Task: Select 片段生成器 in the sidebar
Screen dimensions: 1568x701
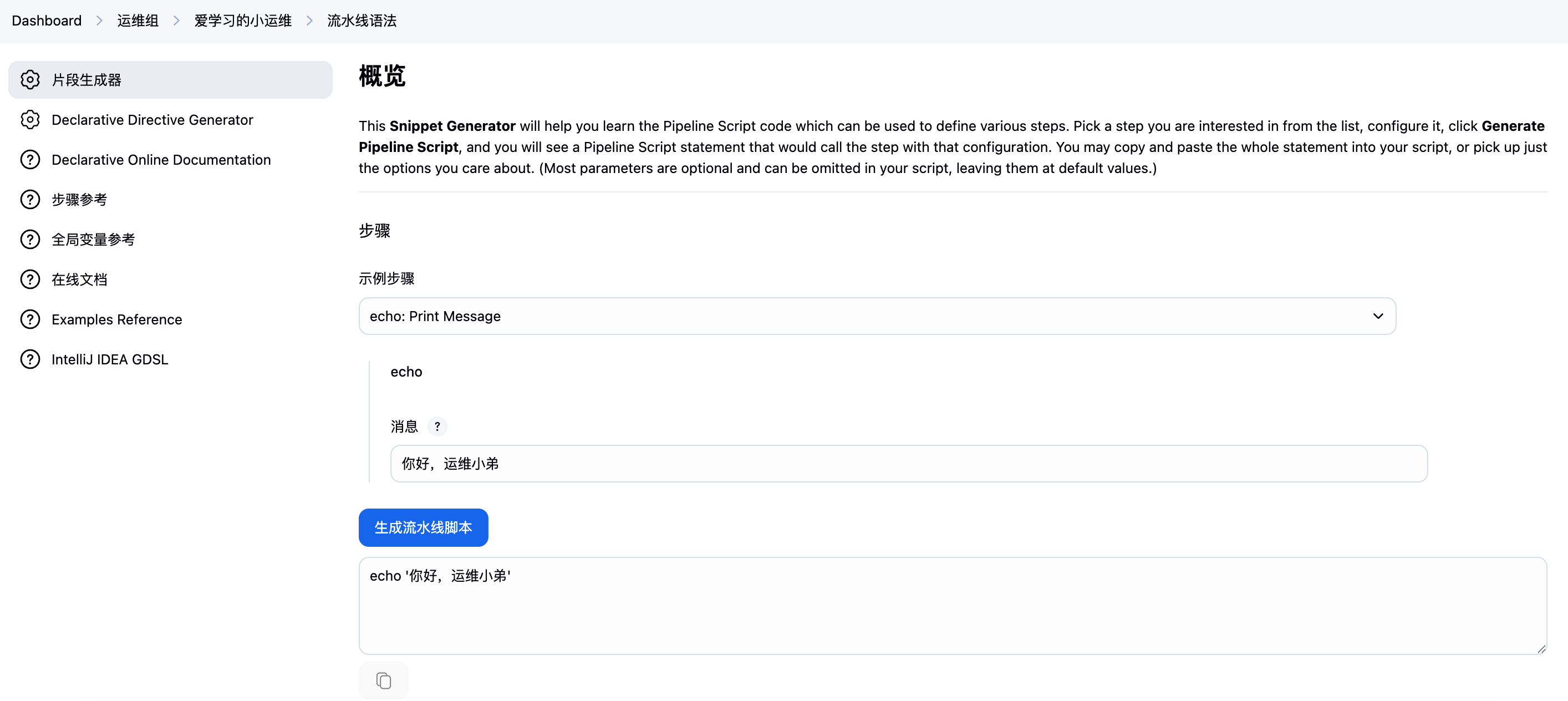Action: 86,80
